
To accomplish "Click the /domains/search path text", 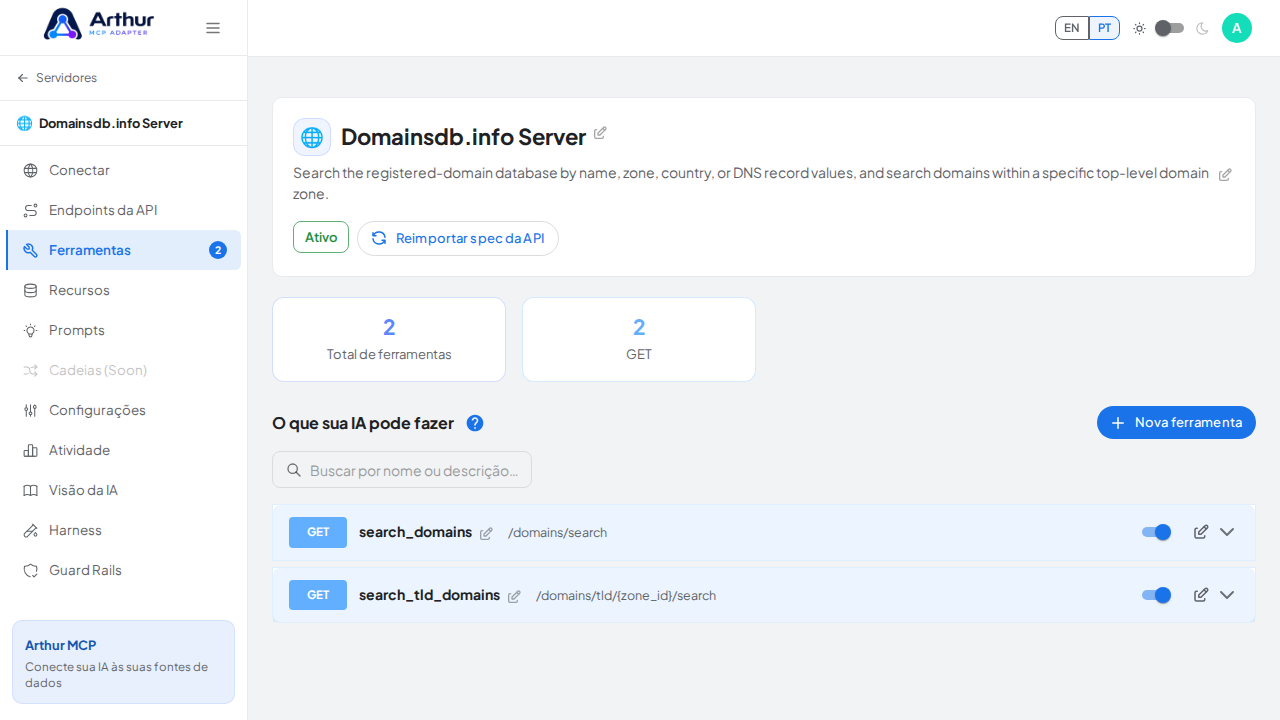I will click(x=557, y=533).
